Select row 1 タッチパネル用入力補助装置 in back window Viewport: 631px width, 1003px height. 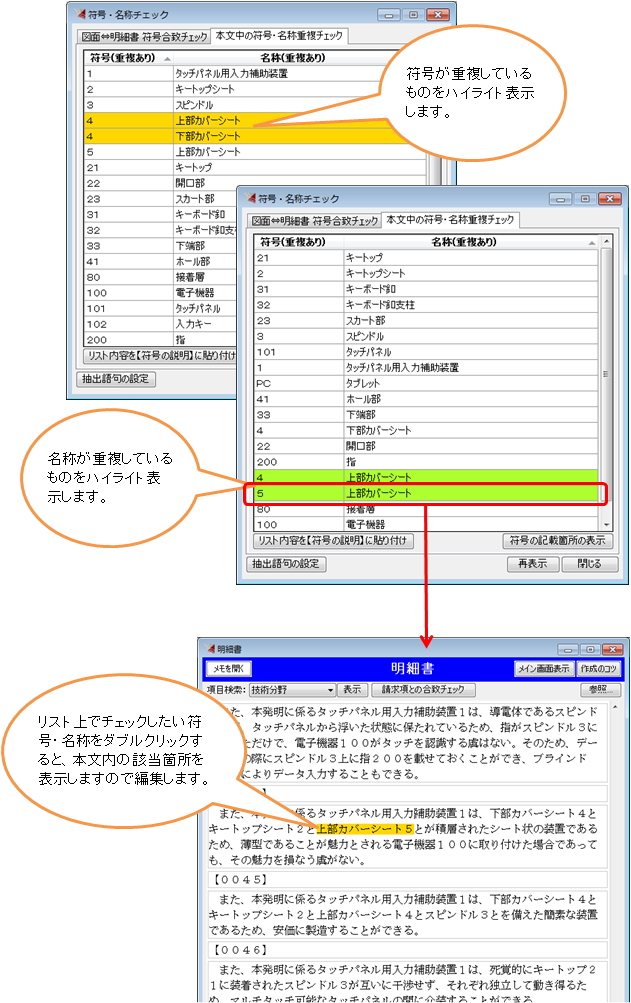[x=234, y=74]
